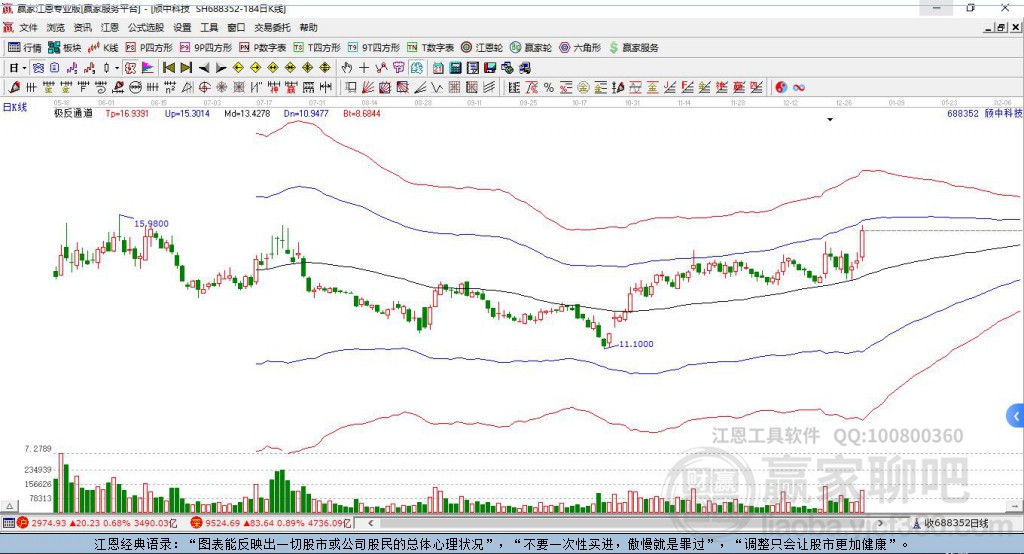Open the 窗口 menu
Image resolution: width=1024 pixels, height=554 pixels.
236,27
